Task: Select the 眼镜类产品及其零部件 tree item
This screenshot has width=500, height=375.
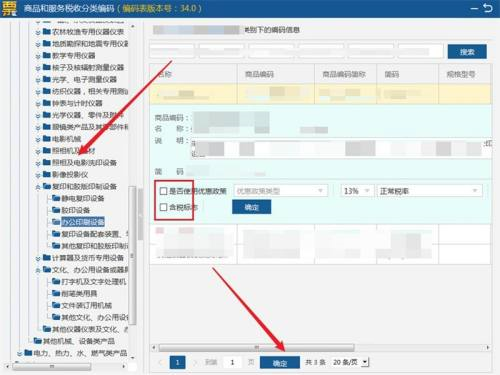Action: pyautogui.click(x=90, y=127)
